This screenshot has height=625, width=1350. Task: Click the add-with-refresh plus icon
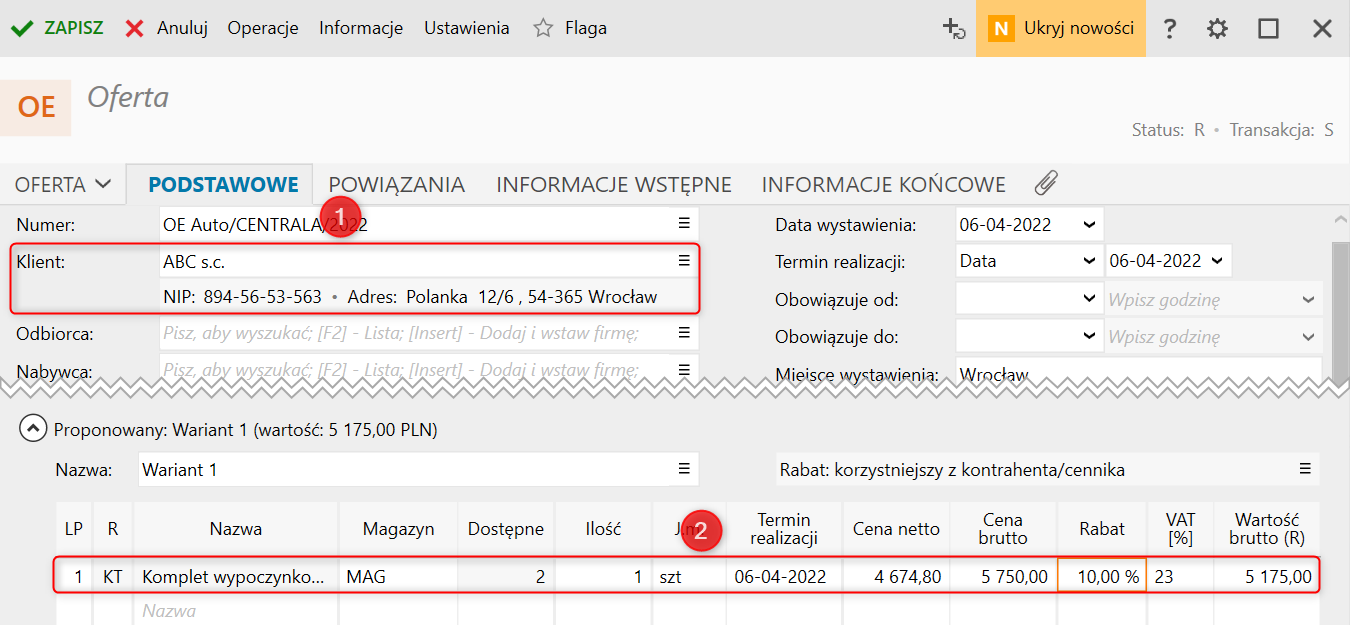pos(954,29)
